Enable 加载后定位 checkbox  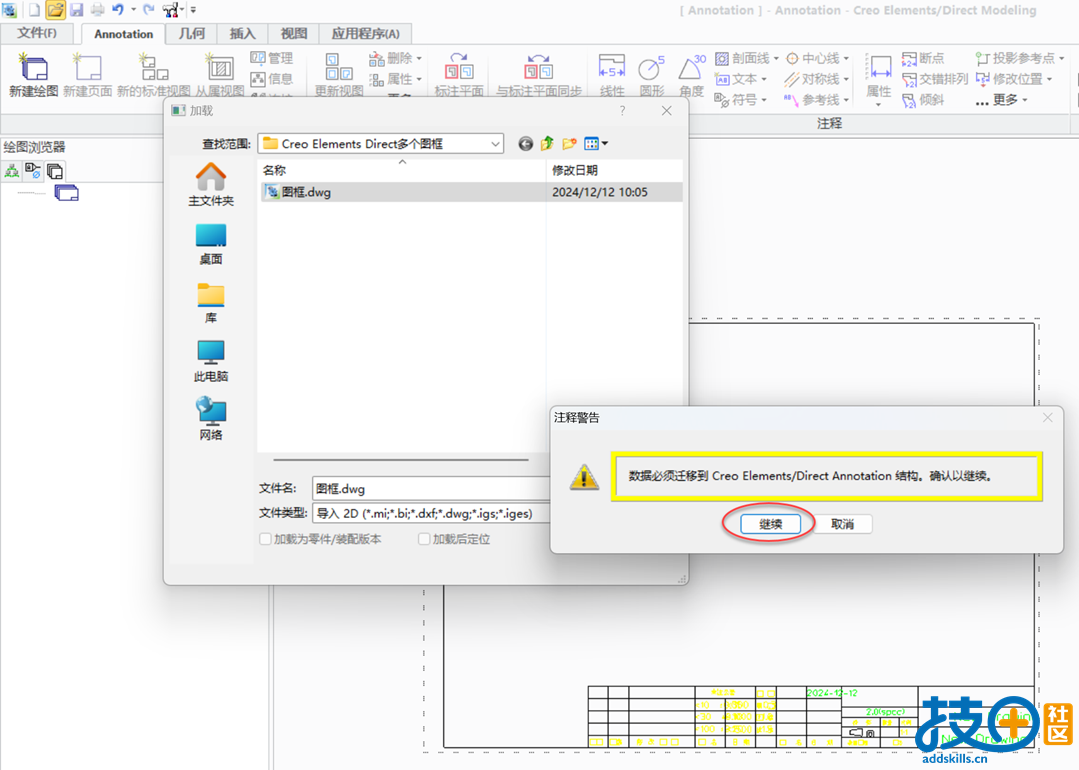(424, 539)
